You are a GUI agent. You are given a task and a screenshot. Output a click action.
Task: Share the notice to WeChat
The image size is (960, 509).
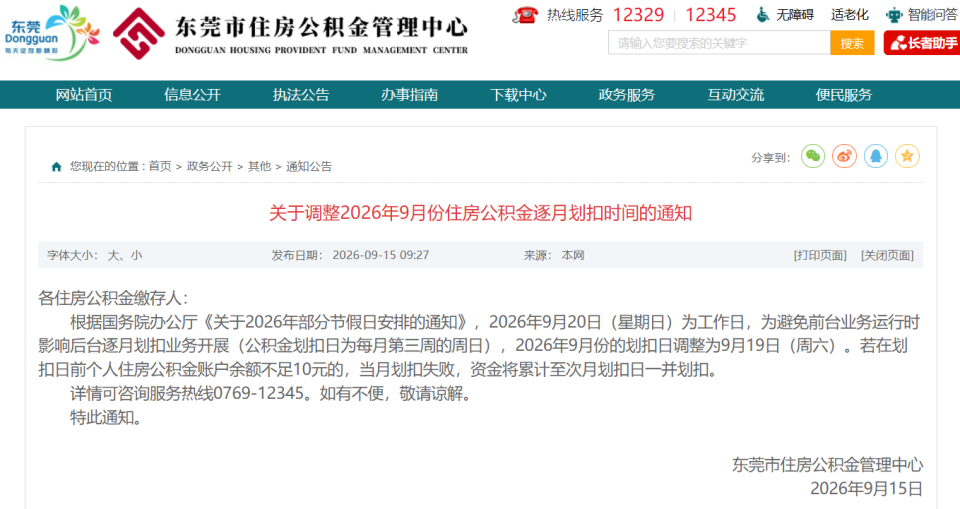[x=813, y=157]
